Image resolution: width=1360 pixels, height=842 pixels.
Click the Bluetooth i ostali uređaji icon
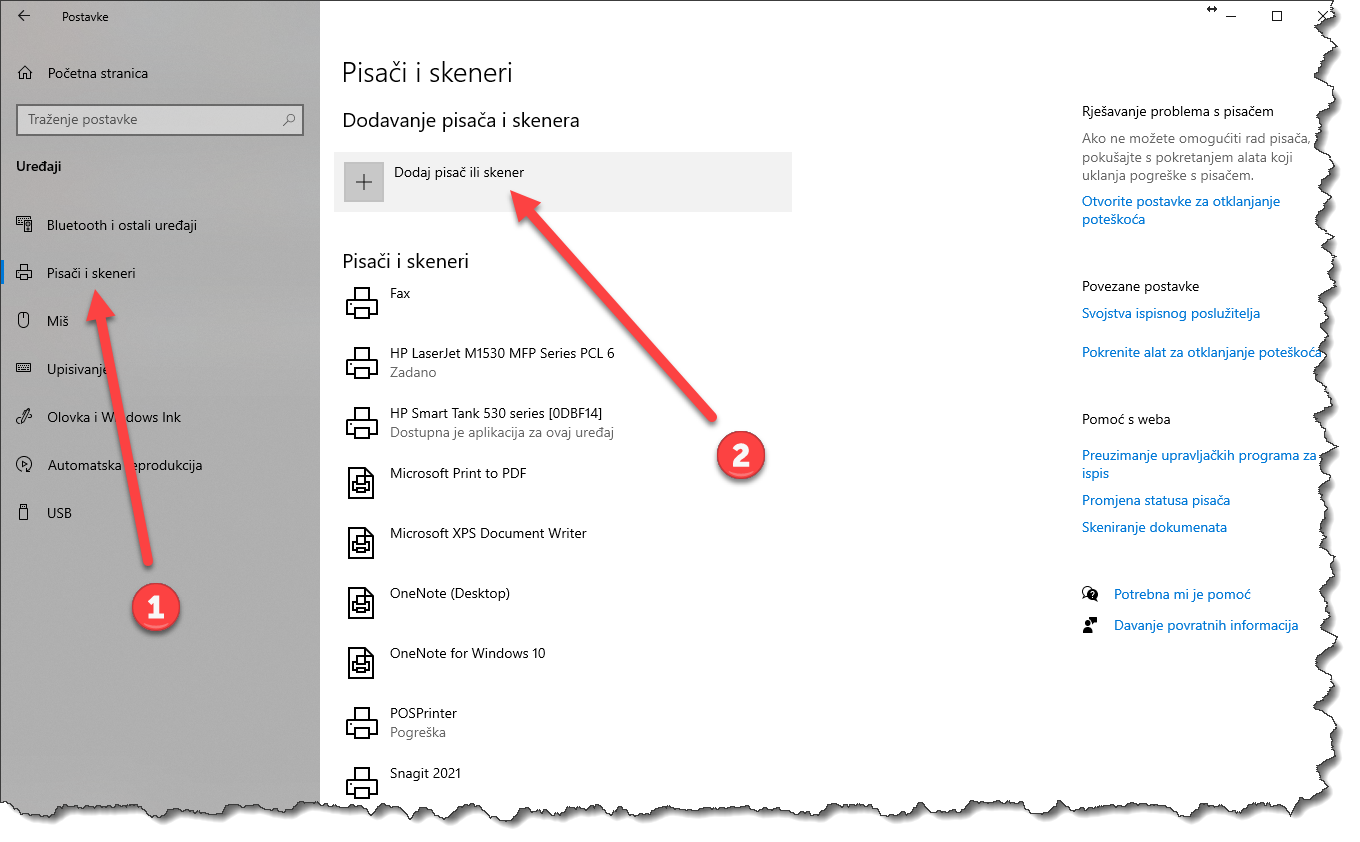25,225
